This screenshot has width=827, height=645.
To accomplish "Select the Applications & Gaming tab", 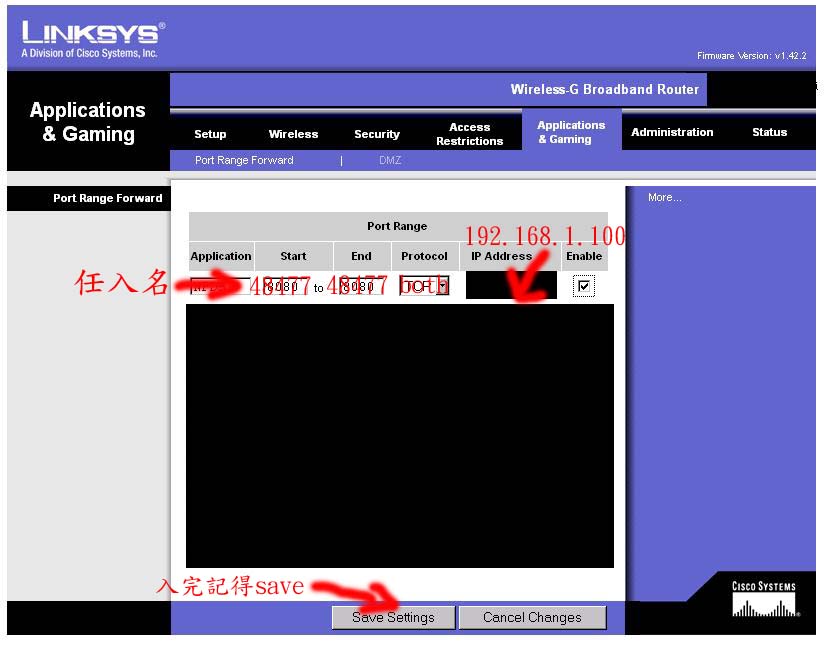I will 571,132.
